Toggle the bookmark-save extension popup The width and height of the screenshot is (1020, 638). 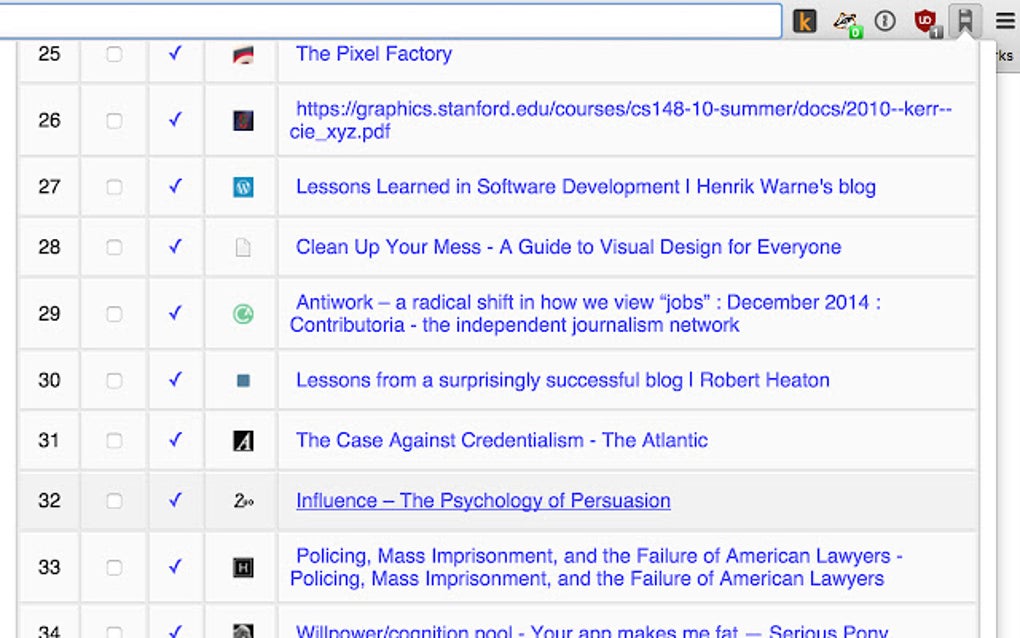(x=964, y=20)
